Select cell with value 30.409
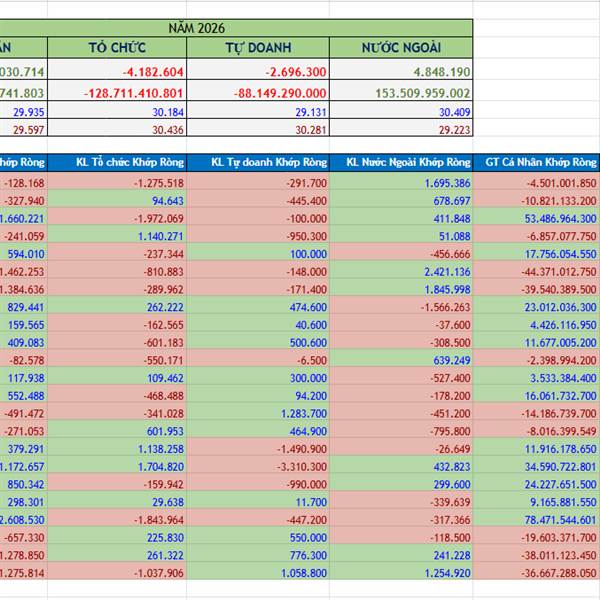The width and height of the screenshot is (600, 600). coord(401,110)
